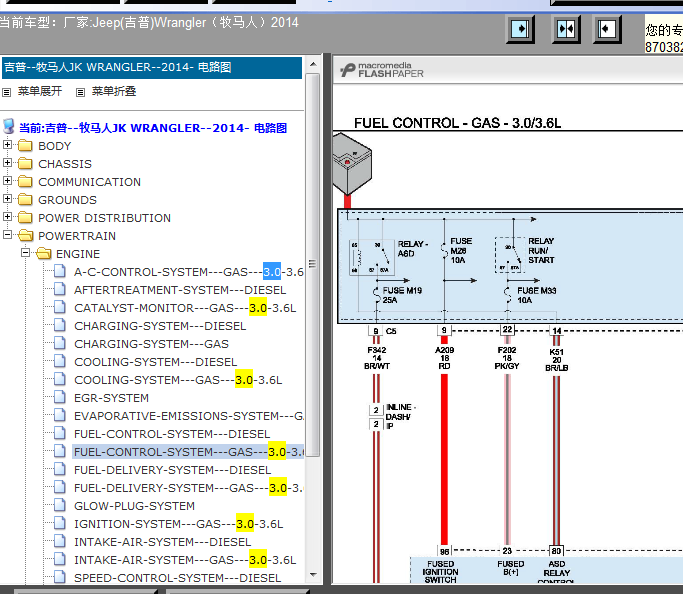Collapse the POWERTRAIN tree node
Viewport: 683px width, 594px height.
(7, 234)
